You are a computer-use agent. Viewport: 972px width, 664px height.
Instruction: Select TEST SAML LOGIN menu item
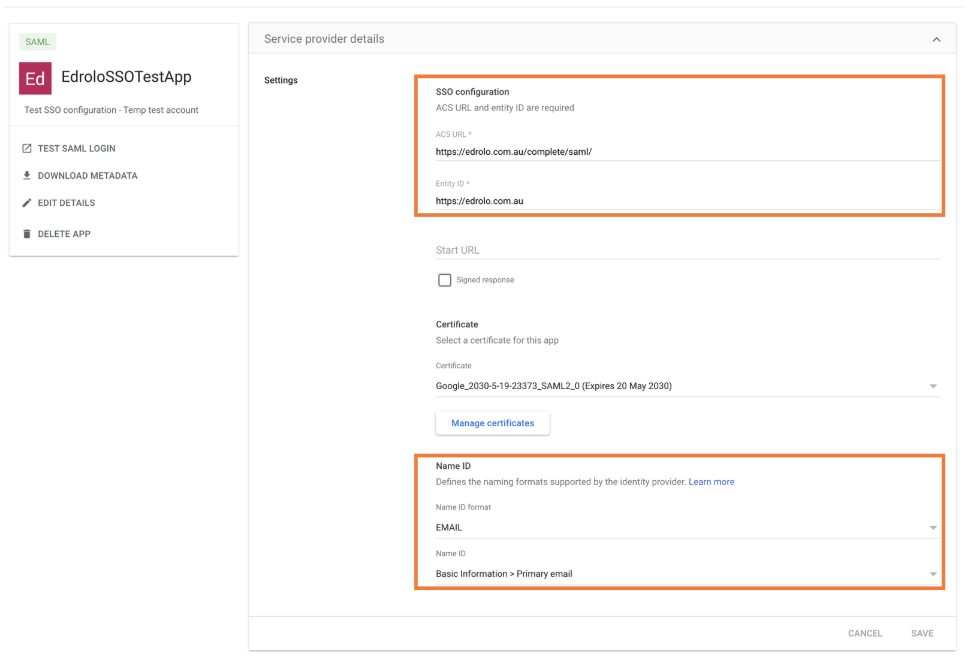[x=77, y=148]
